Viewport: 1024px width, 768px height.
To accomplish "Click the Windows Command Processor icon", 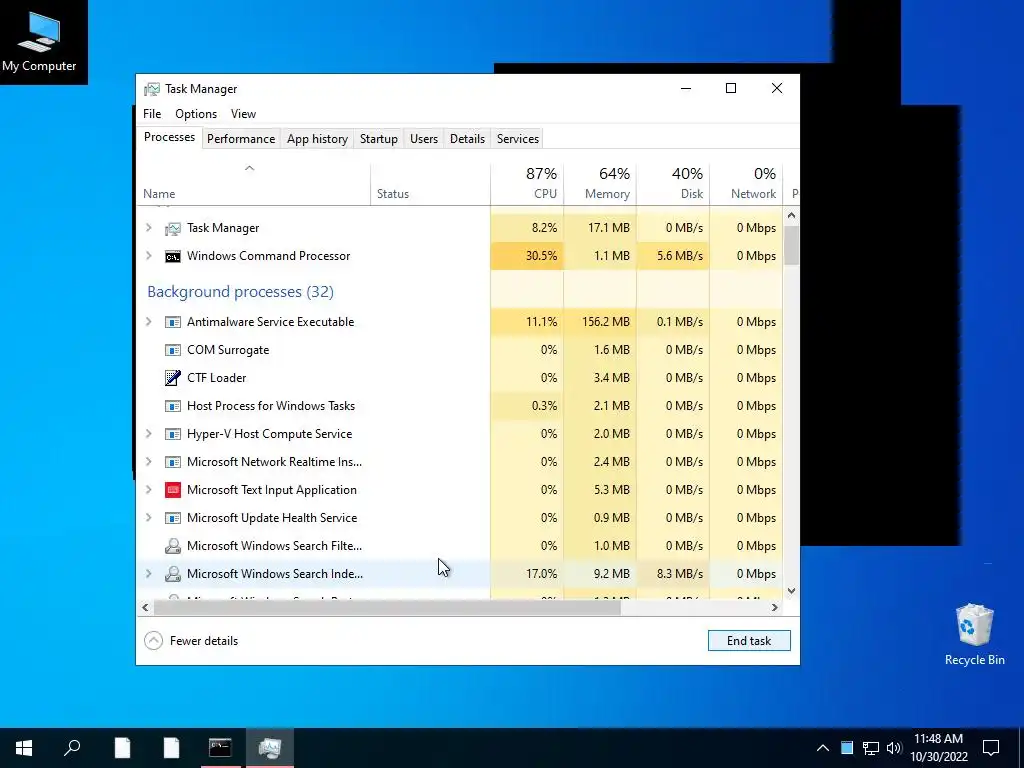I will [x=172, y=256].
